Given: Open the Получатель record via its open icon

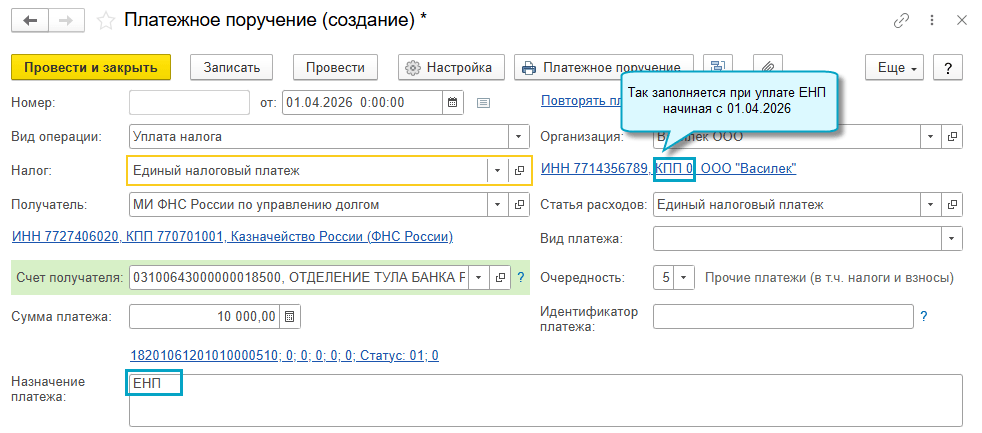Looking at the screenshot, I should coord(520,205).
